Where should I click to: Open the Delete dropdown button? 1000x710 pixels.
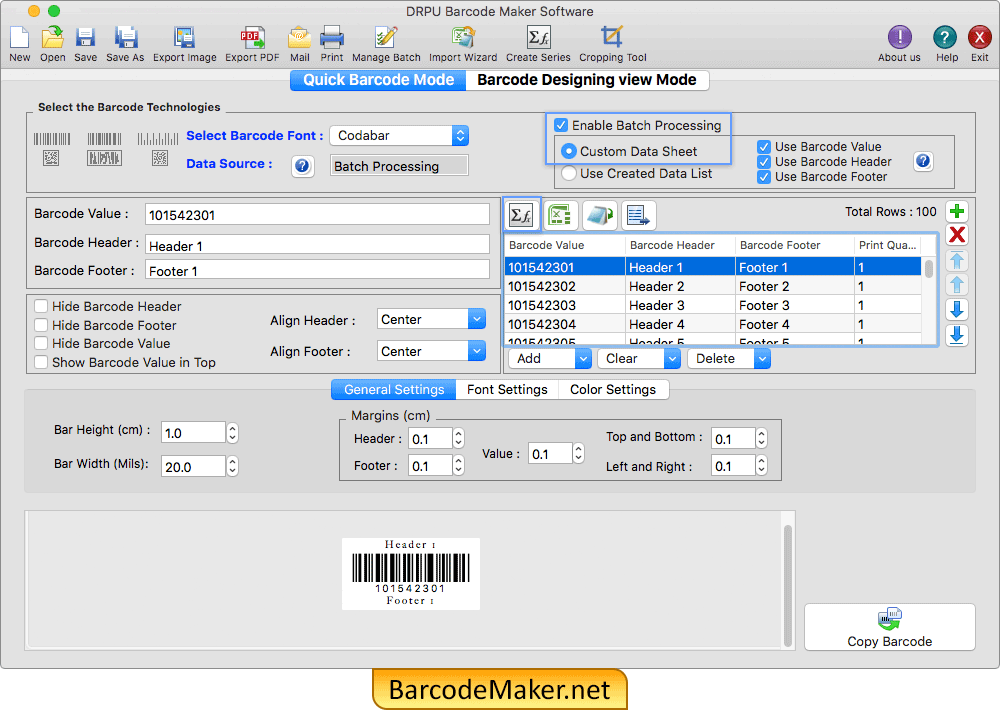pyautogui.click(x=729, y=359)
